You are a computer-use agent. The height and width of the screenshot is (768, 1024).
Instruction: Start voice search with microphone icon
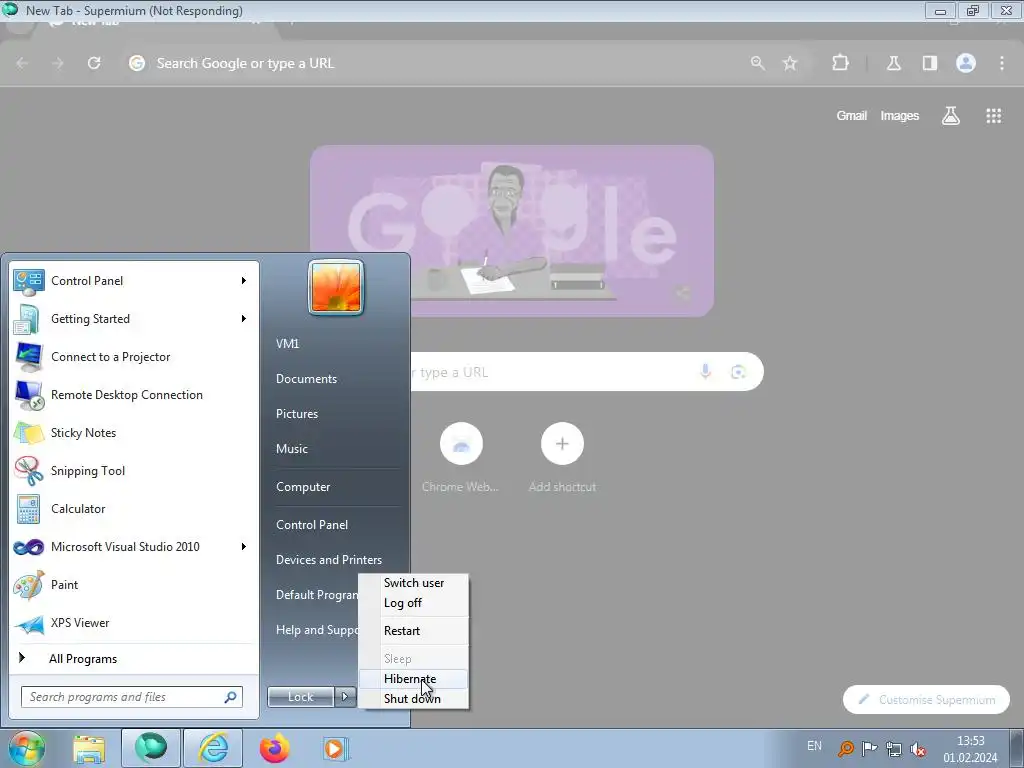tap(705, 372)
